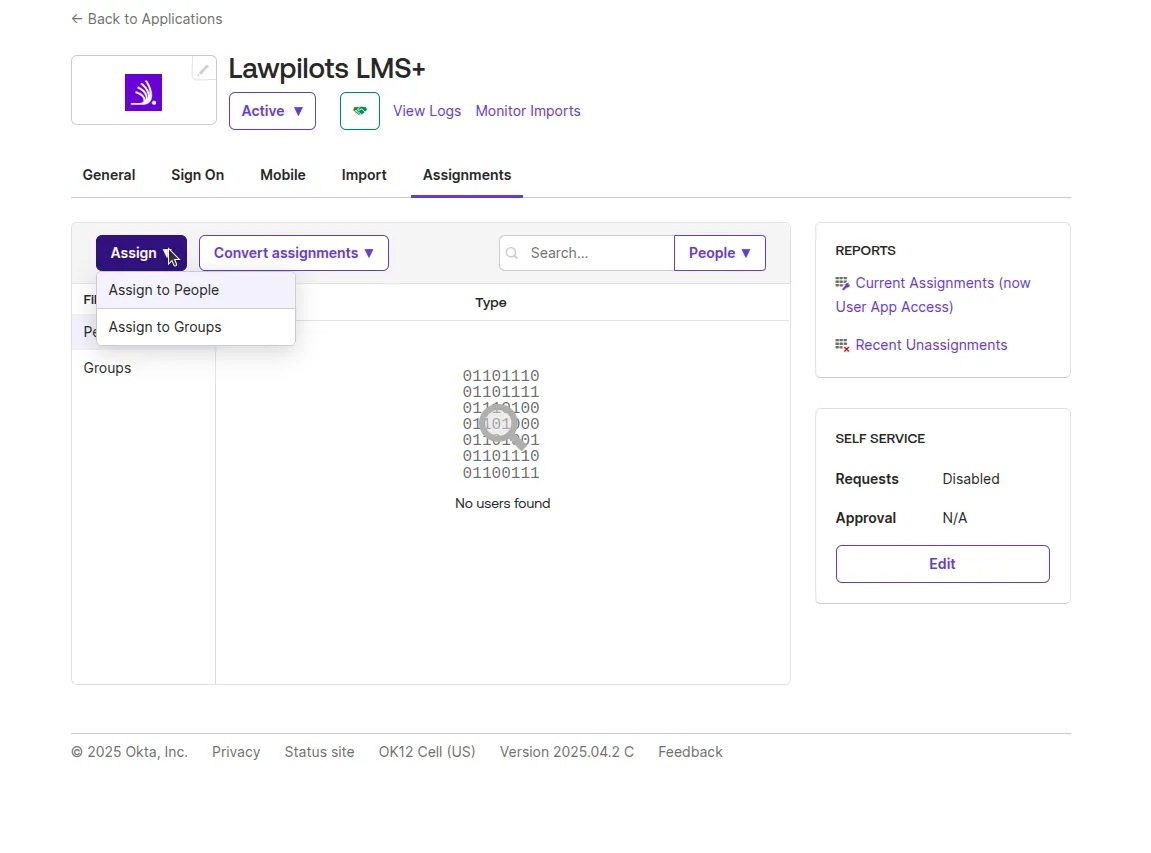
Task: Switch to the Mobile tab
Action: pos(283,175)
